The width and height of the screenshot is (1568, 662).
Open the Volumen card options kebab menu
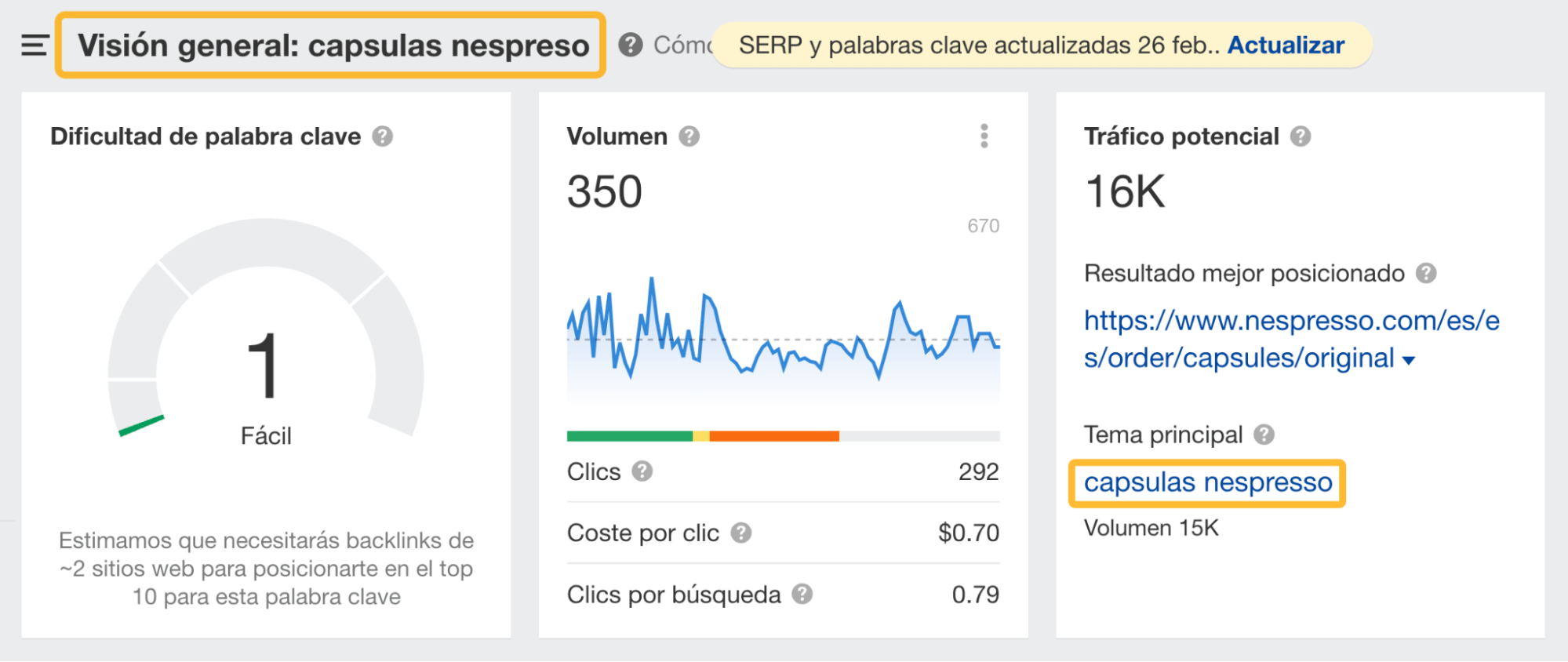tap(985, 135)
